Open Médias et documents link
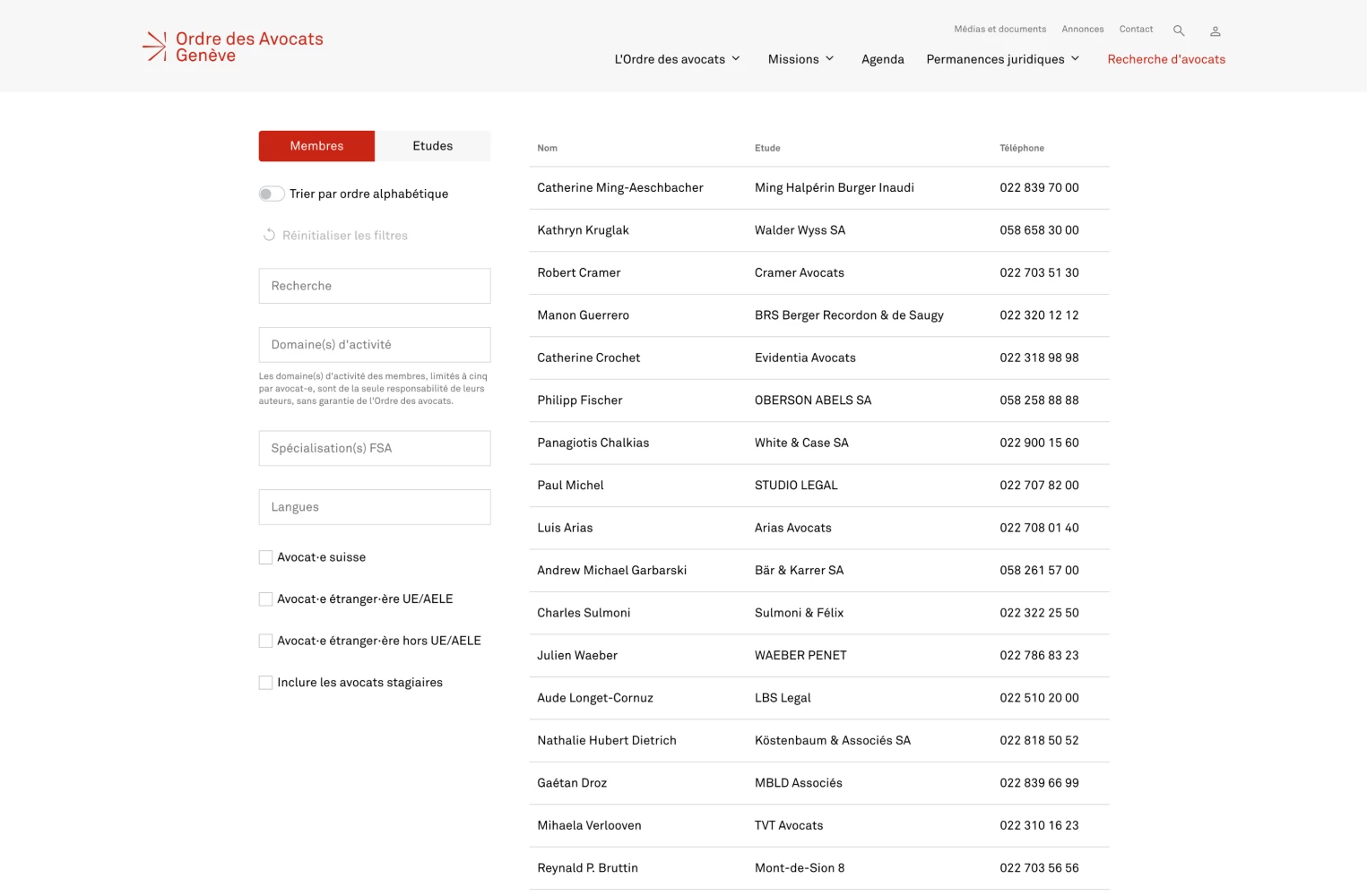 [x=999, y=30]
